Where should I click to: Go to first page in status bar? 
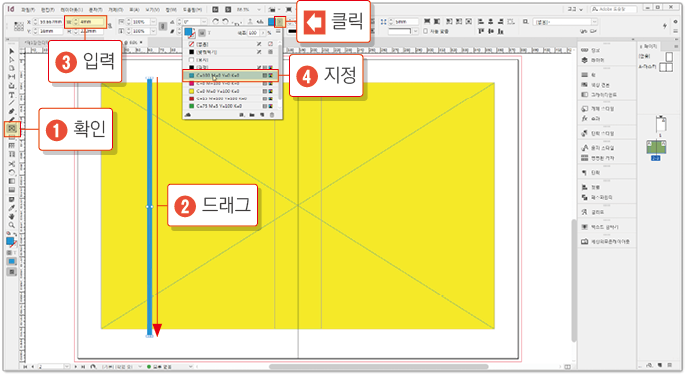25,367
